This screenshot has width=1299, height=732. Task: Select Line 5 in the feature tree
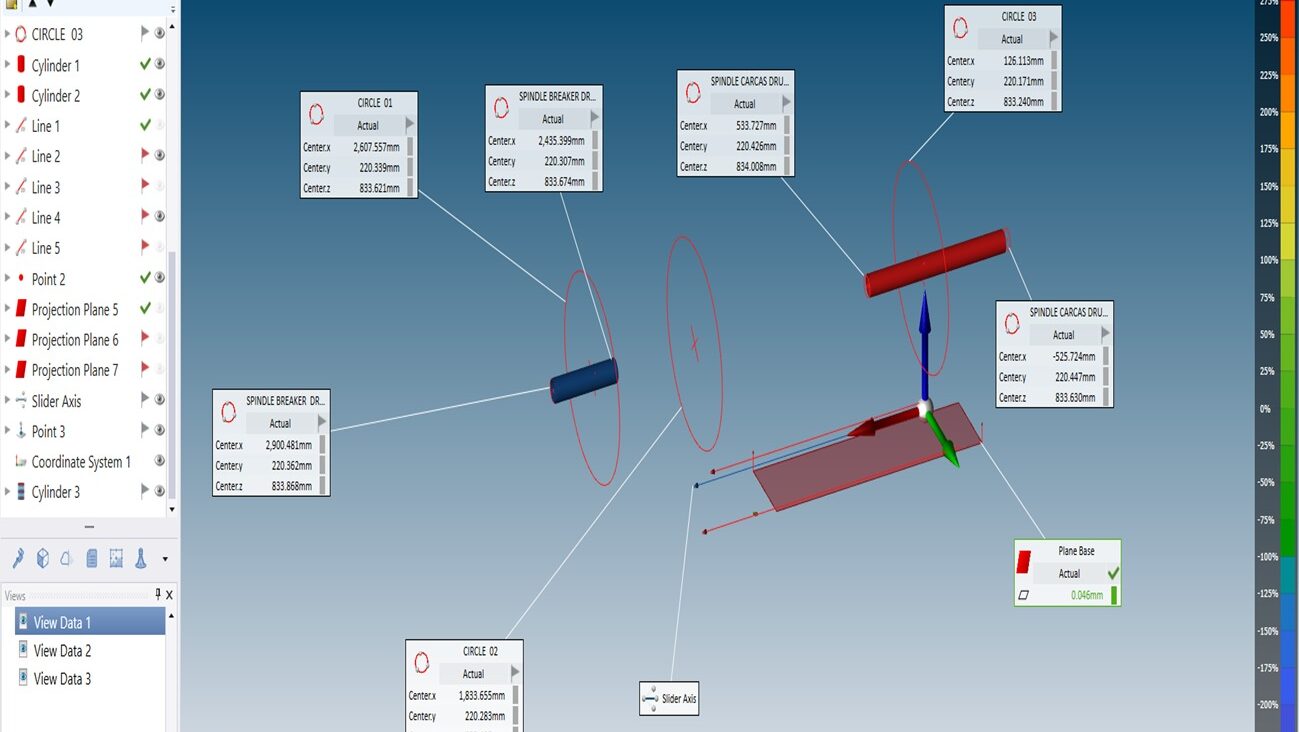click(46, 248)
